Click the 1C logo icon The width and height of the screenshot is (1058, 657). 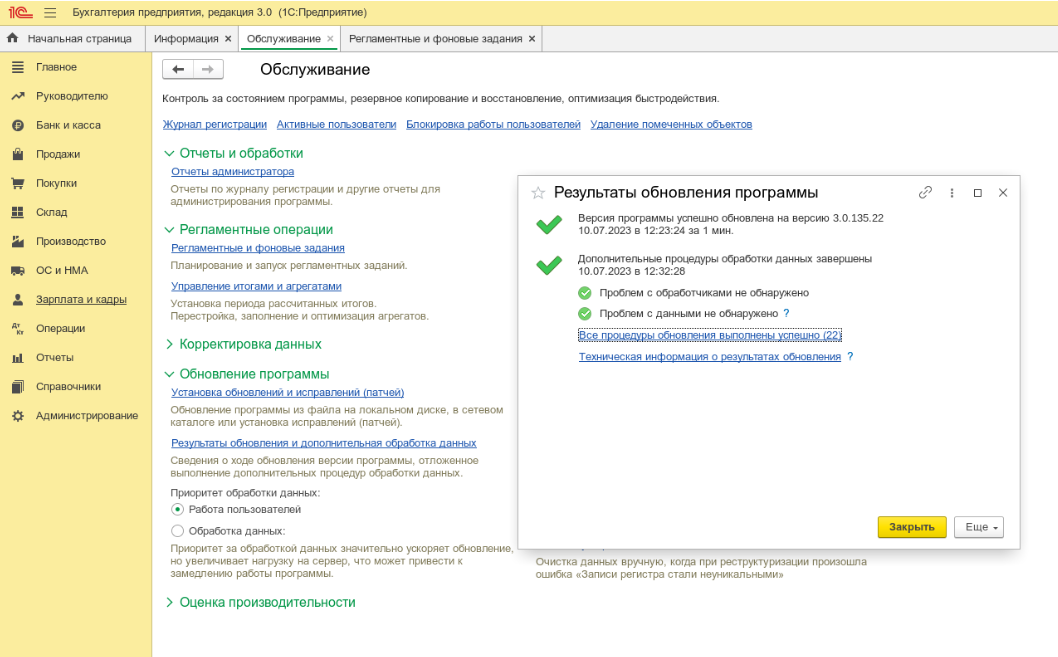[x=20, y=12]
